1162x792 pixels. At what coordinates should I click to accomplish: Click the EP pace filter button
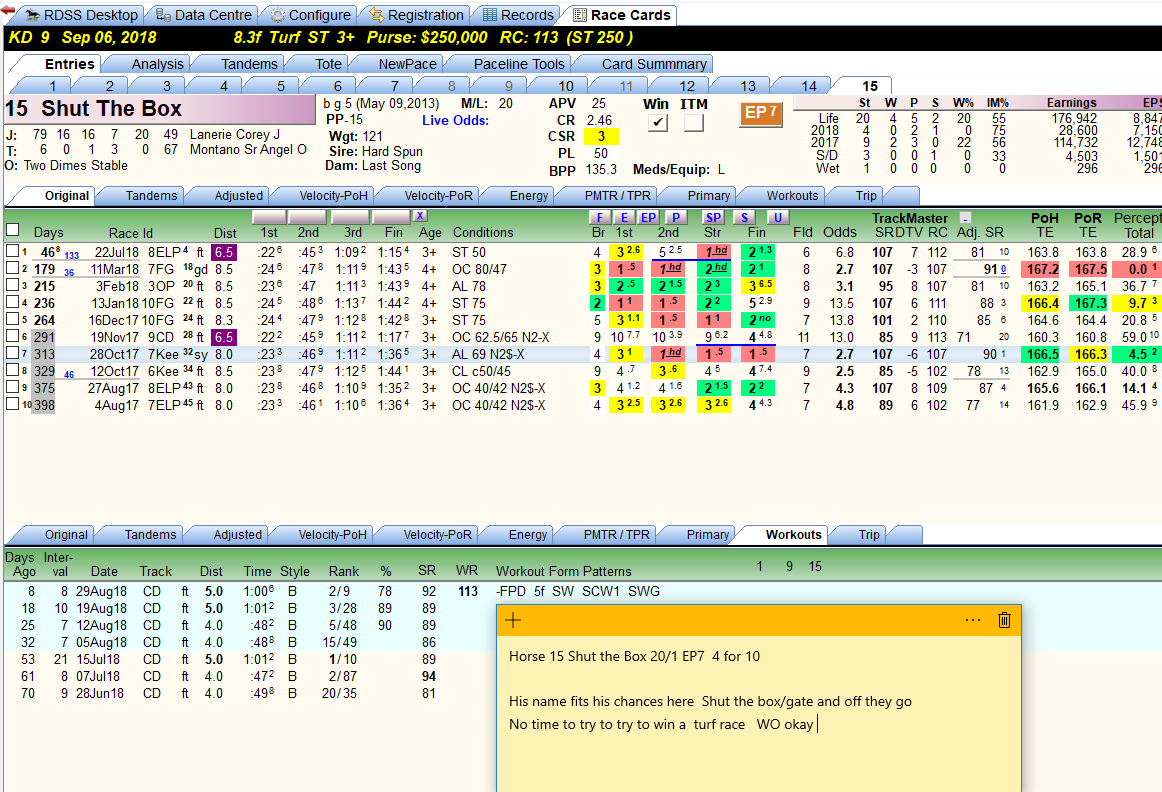click(x=648, y=217)
